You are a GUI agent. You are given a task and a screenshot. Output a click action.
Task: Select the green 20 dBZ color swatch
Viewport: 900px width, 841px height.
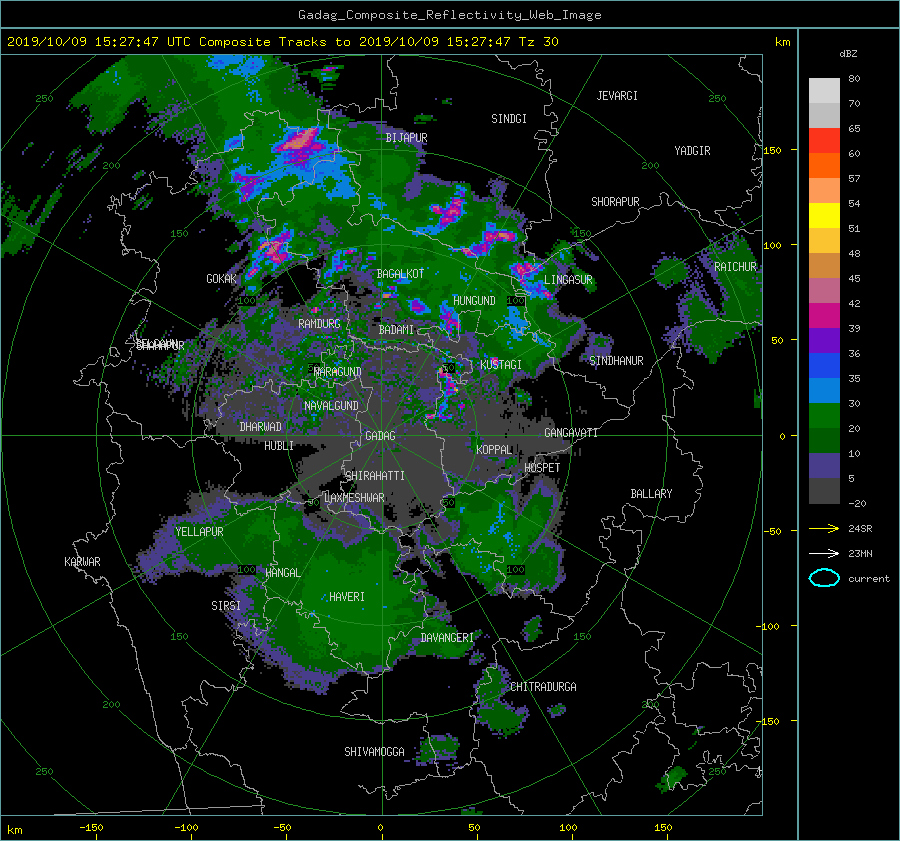824,416
